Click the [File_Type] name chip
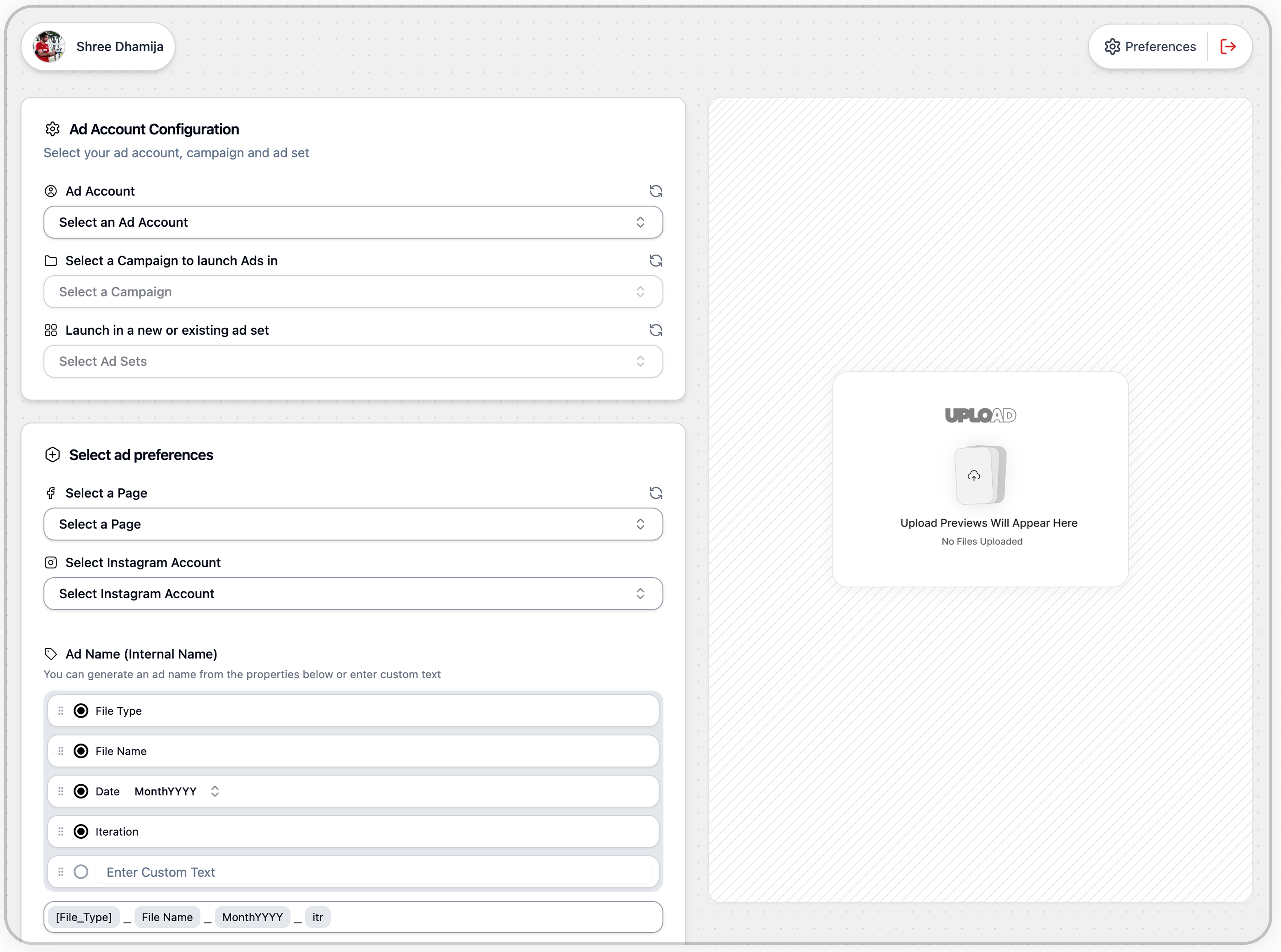Image resolution: width=1281 pixels, height=952 pixels. point(84,918)
